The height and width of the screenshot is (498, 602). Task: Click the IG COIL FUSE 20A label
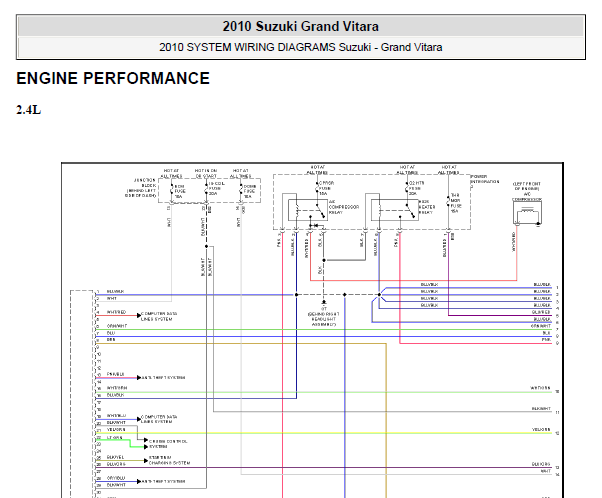[217, 189]
